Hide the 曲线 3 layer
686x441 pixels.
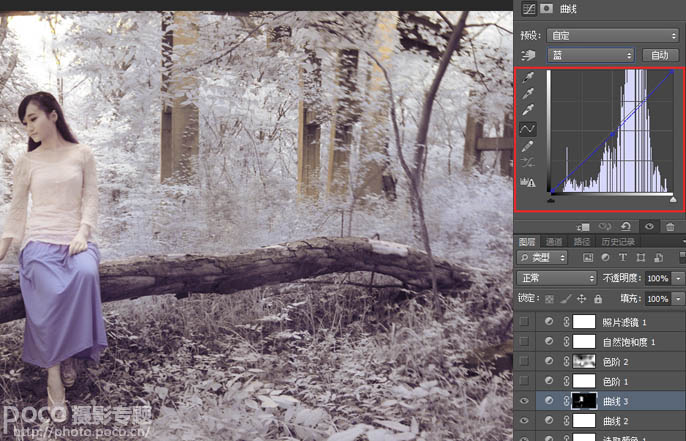tap(524, 401)
